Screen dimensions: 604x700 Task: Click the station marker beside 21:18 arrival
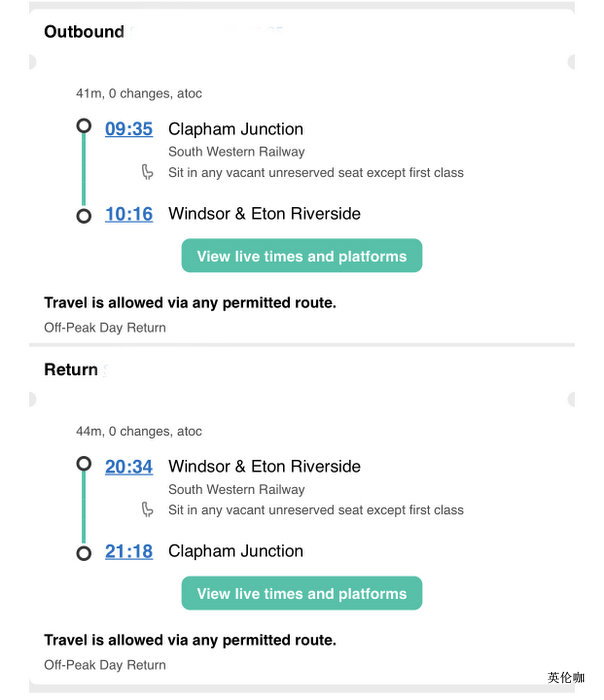(x=84, y=552)
